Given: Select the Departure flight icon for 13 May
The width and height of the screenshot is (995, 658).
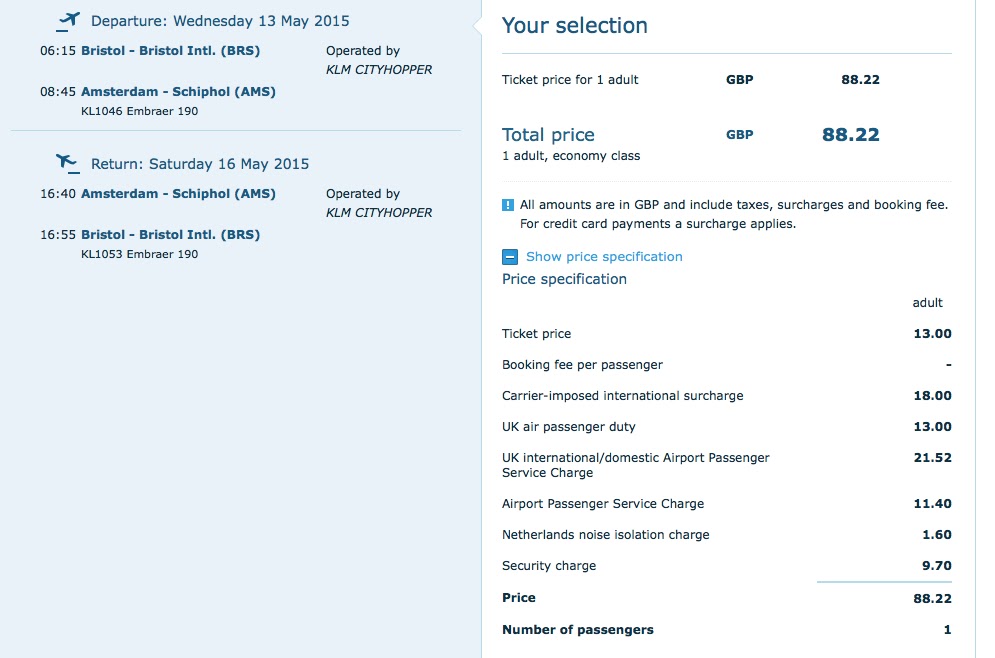Looking at the screenshot, I should (x=68, y=19).
